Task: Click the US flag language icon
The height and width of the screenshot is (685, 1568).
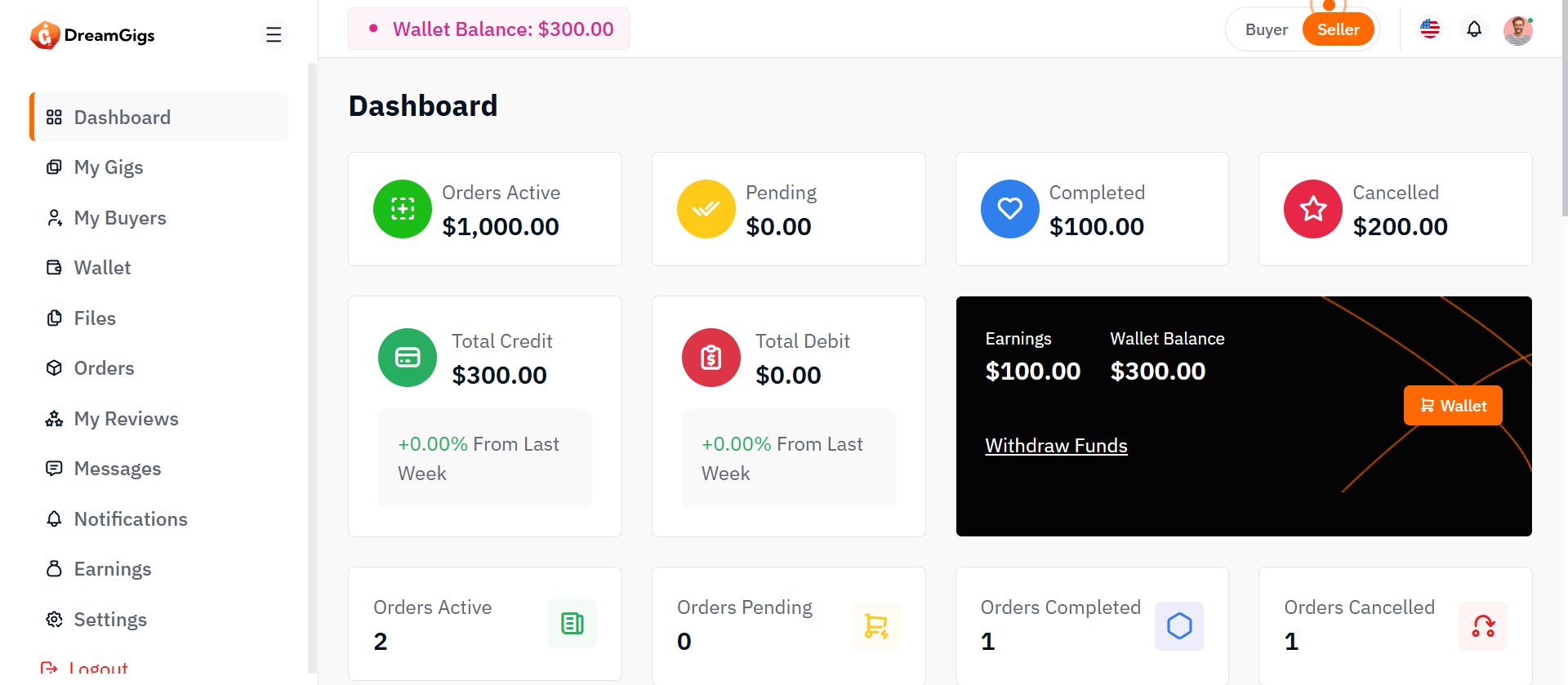Action: (1430, 29)
